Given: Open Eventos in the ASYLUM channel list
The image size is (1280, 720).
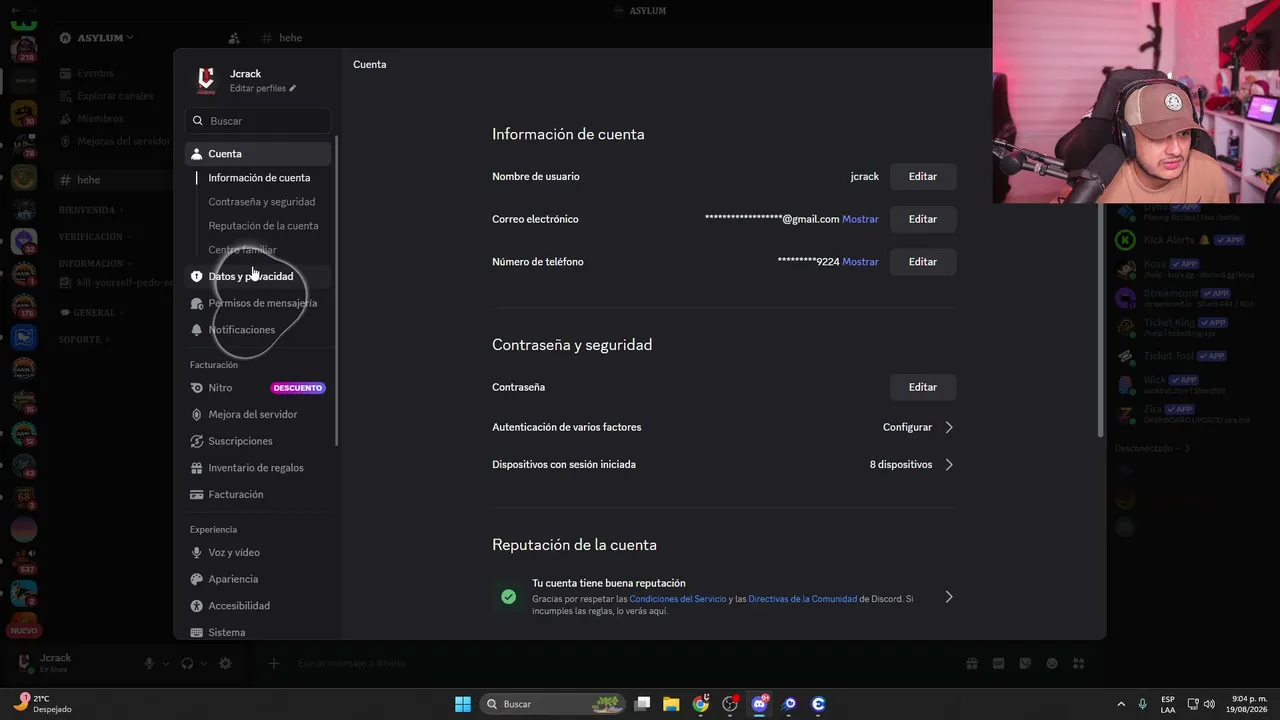Looking at the screenshot, I should pyautogui.click(x=96, y=74).
